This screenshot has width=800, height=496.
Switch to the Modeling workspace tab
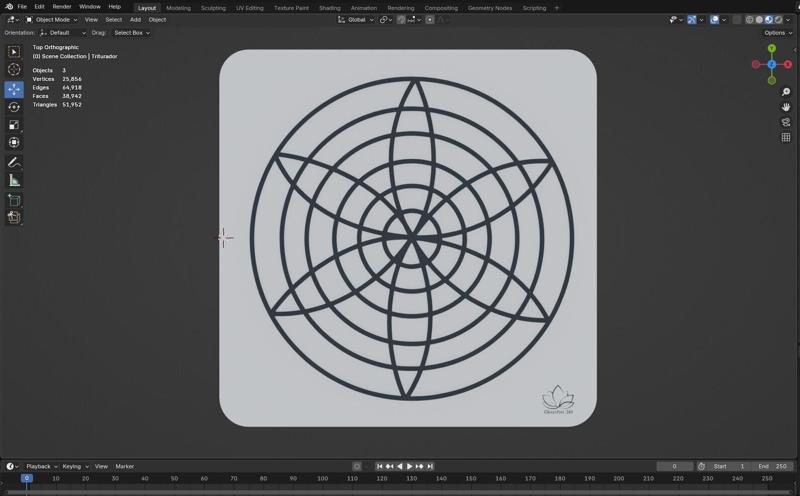point(178,8)
